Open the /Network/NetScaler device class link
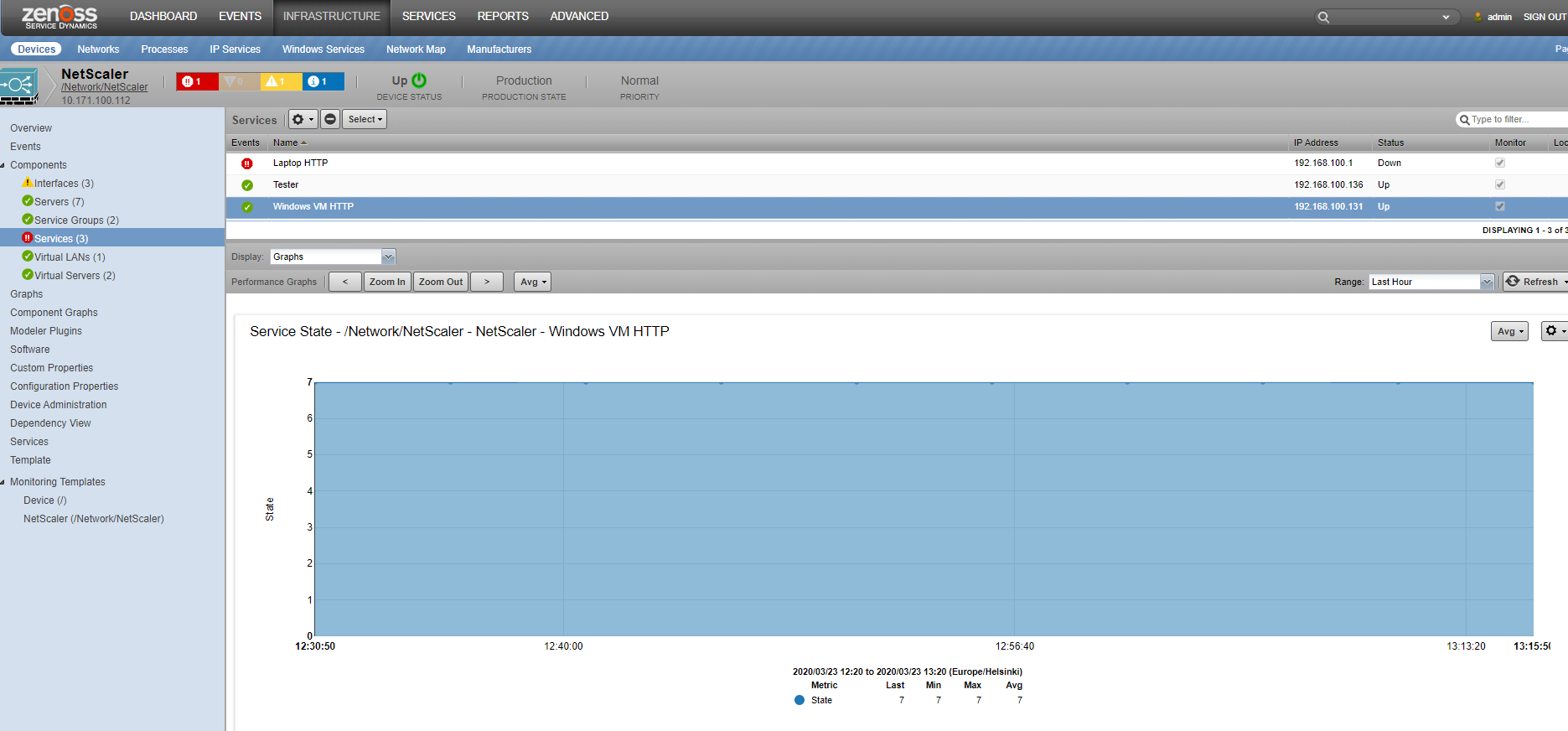Image resolution: width=1568 pixels, height=731 pixels. [104, 87]
